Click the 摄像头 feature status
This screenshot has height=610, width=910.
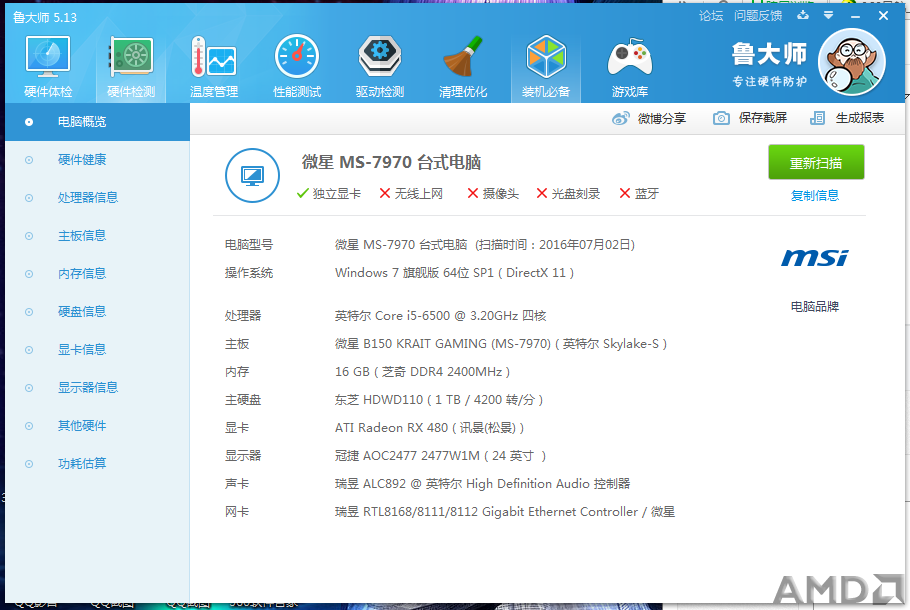(x=493, y=193)
